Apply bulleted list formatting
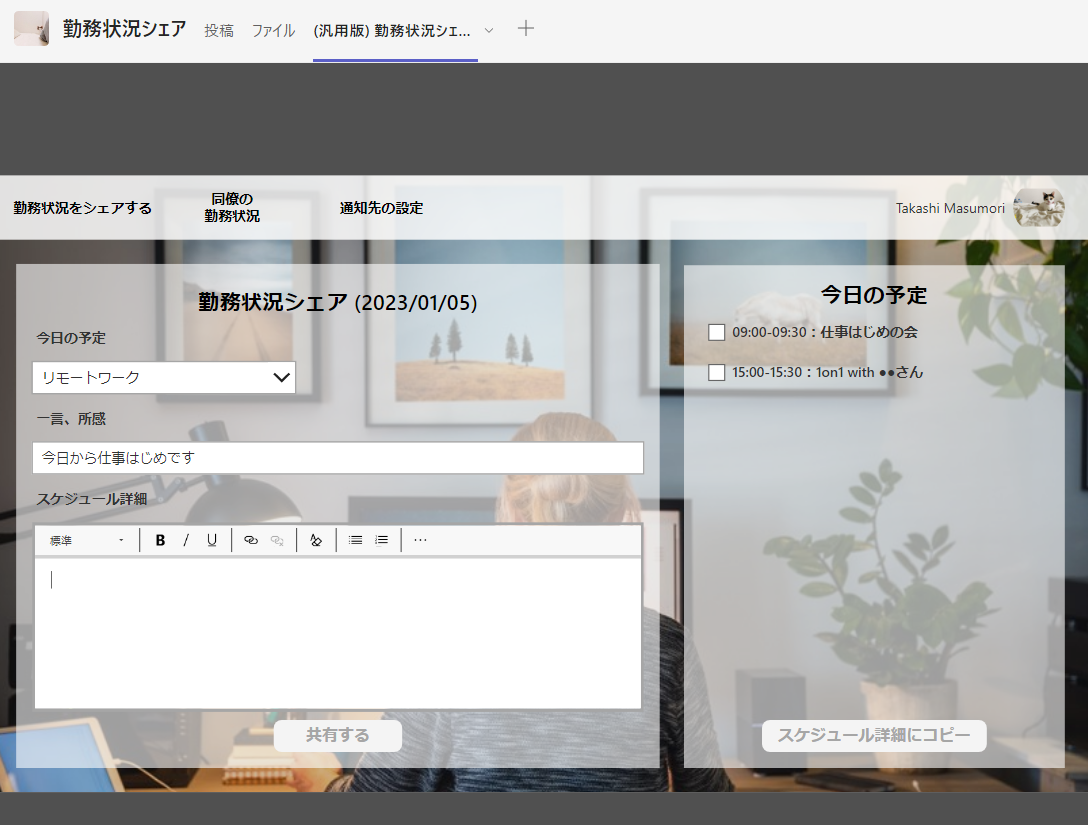Image resolution: width=1088 pixels, height=825 pixels. tap(355, 540)
